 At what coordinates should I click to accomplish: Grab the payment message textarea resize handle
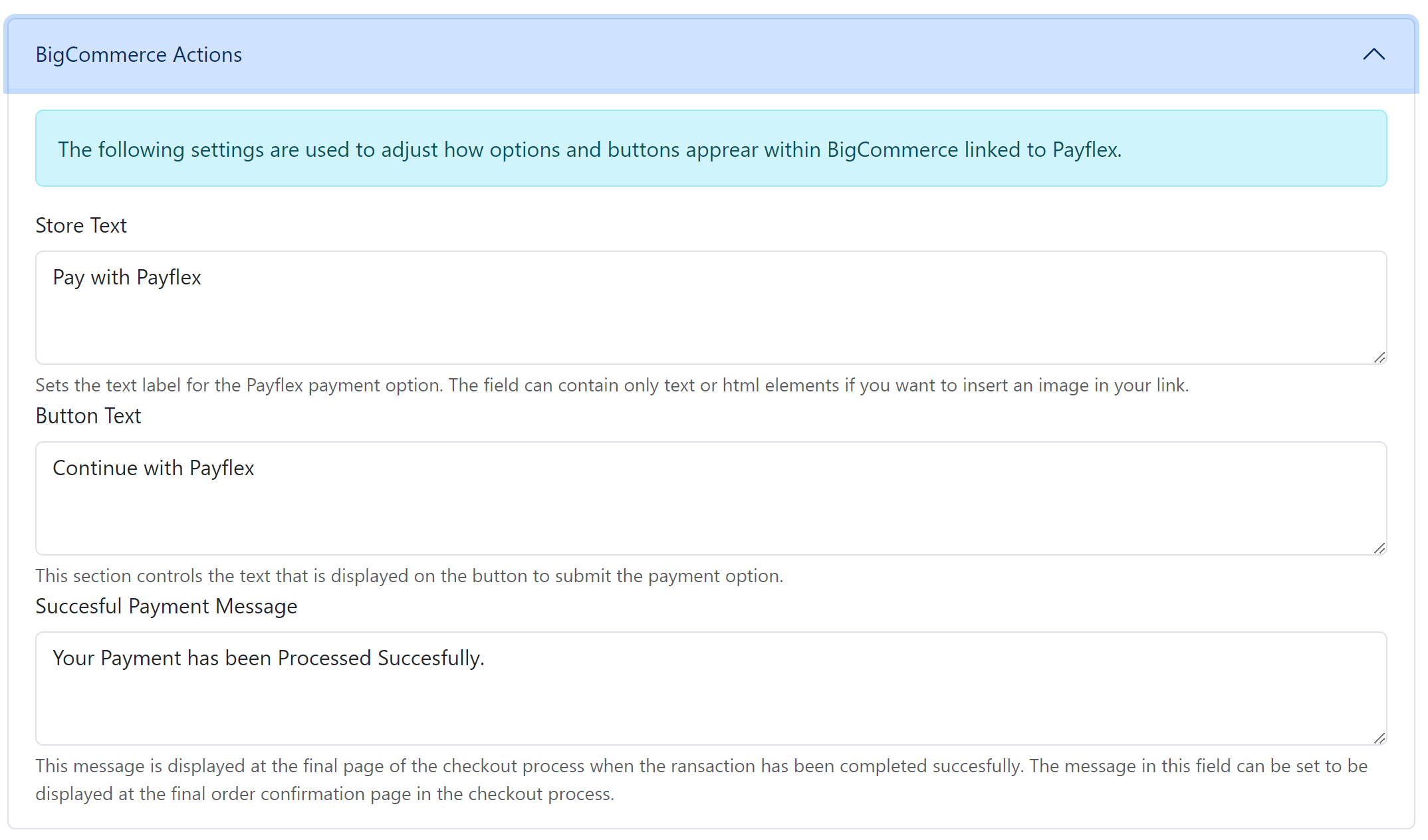[x=1379, y=738]
